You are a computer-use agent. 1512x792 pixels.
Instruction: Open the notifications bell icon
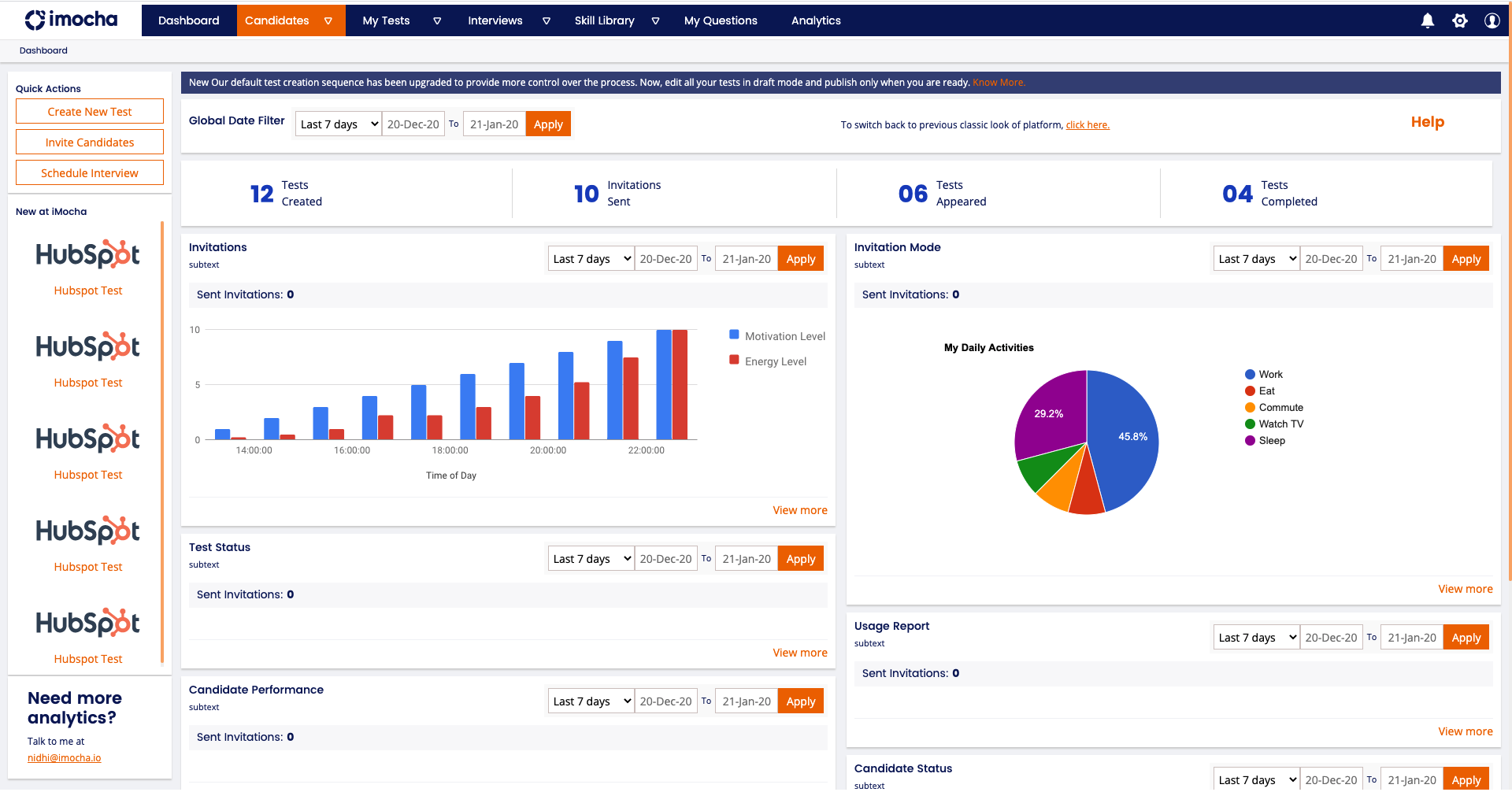coord(1427,20)
